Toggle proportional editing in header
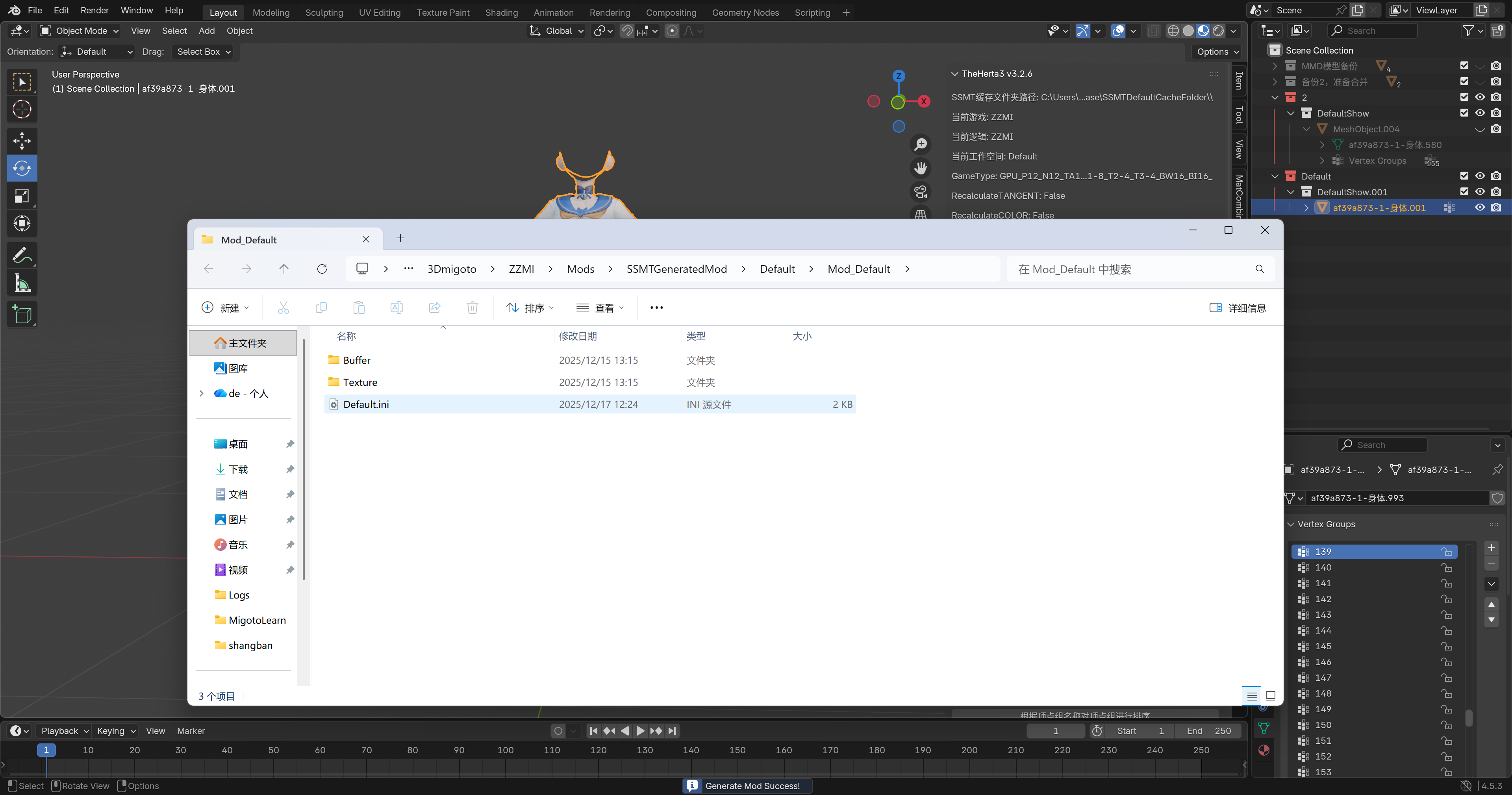The width and height of the screenshot is (1512, 795). [673, 31]
